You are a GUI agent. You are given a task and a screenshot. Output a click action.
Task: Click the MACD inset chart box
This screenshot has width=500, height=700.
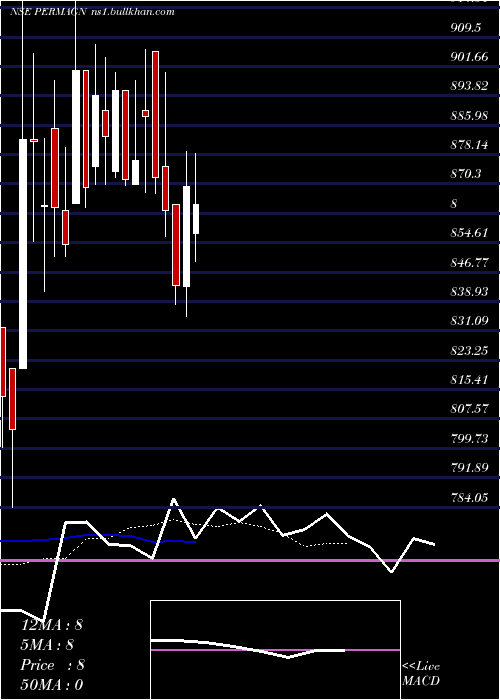coord(275,650)
